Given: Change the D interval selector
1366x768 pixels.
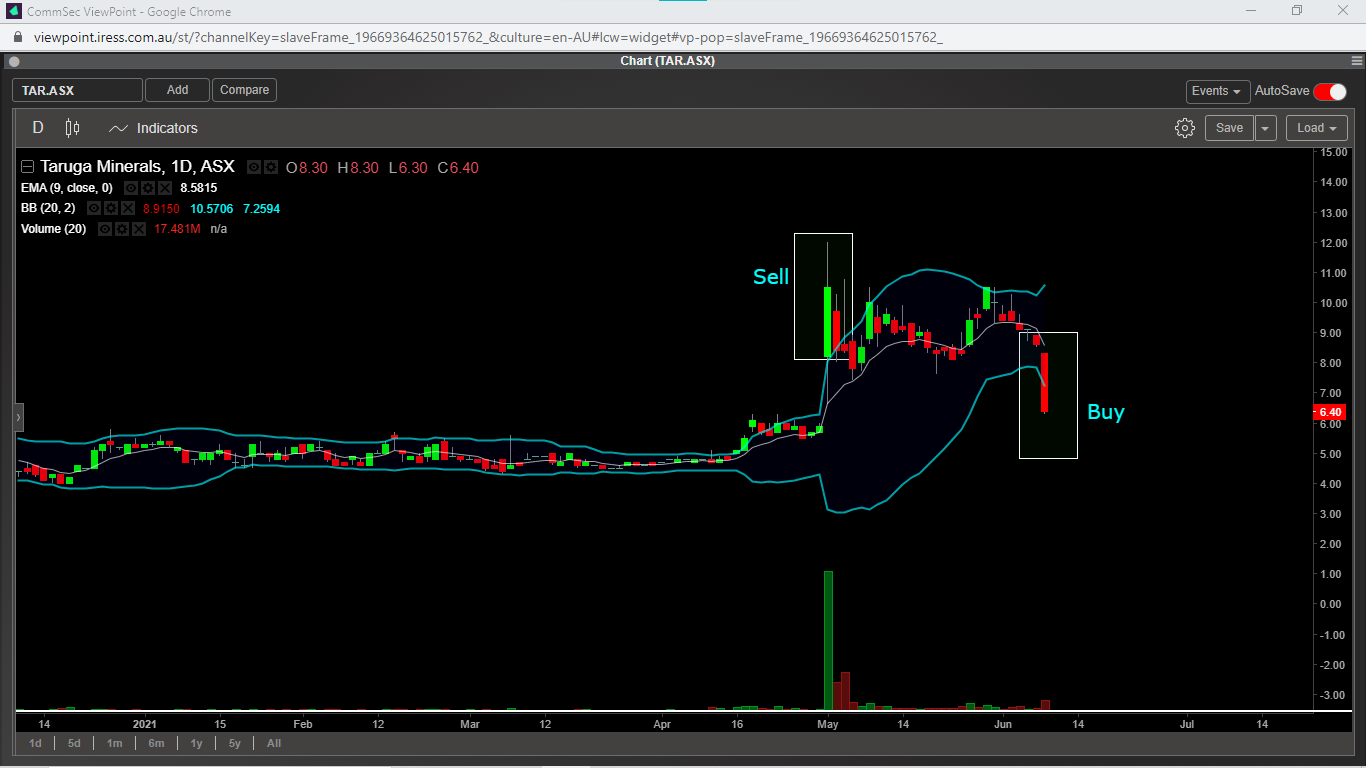Looking at the screenshot, I should [38, 128].
